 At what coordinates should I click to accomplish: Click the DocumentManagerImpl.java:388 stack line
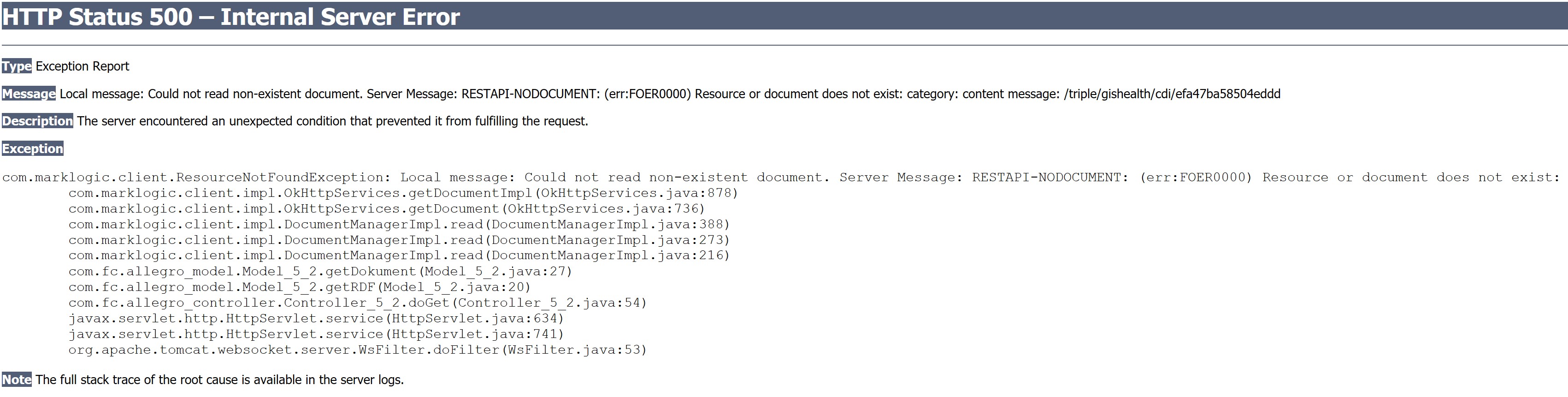click(x=399, y=225)
